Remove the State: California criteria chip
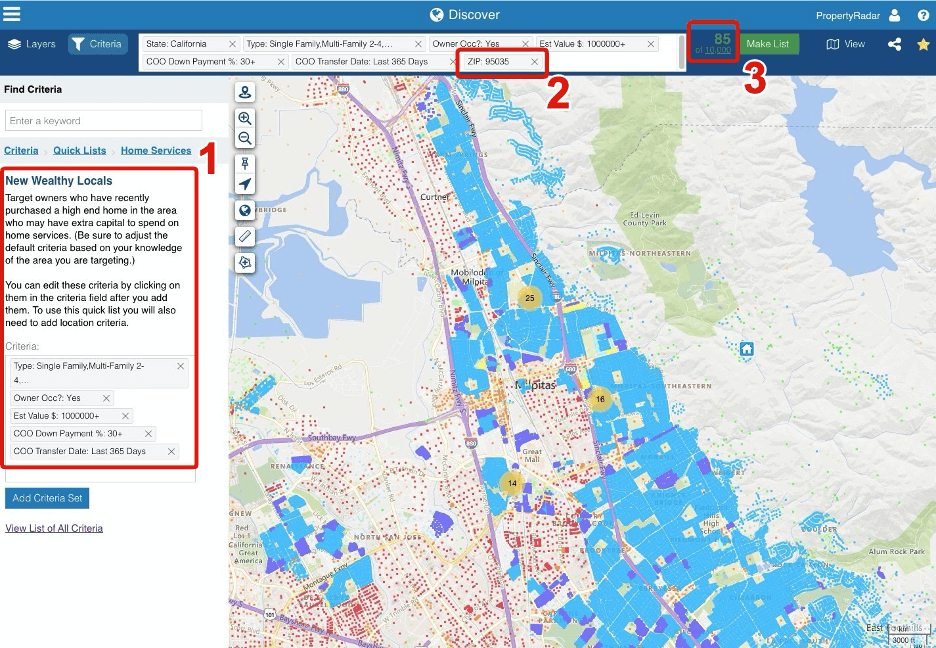Viewport: 936px width, 648px height. tap(232, 44)
